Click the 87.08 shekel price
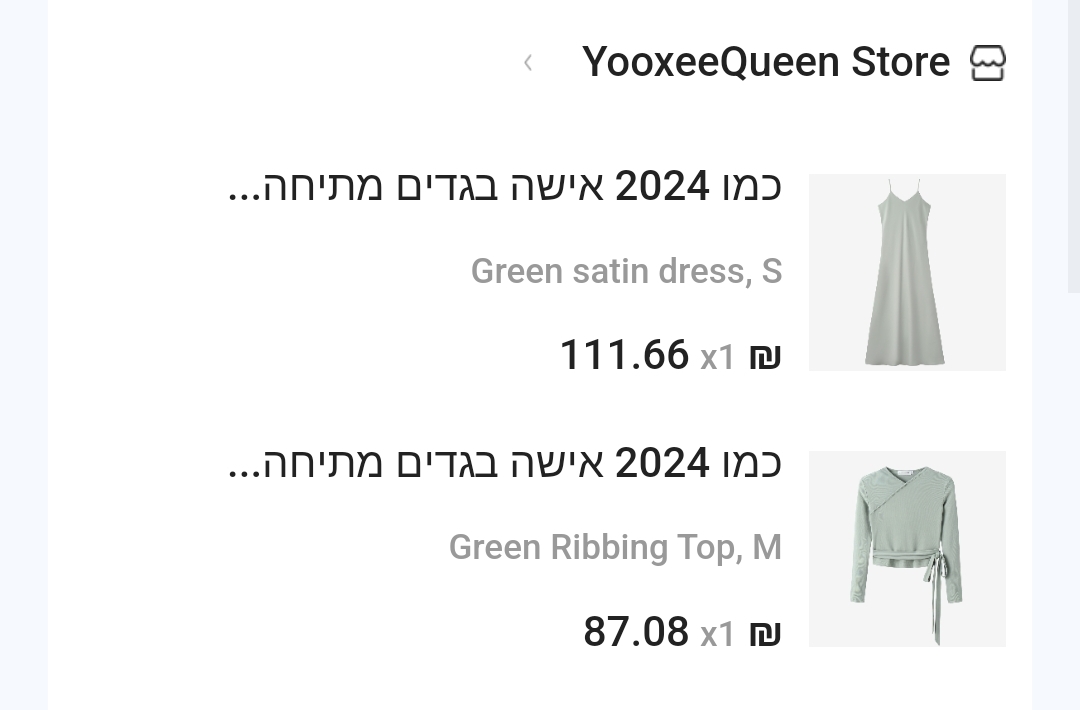 637,632
